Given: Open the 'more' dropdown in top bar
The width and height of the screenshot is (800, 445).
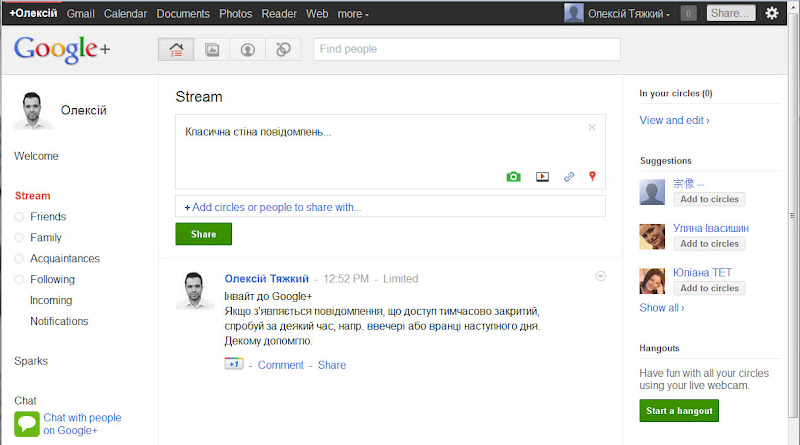Looking at the screenshot, I should pyautogui.click(x=353, y=14).
